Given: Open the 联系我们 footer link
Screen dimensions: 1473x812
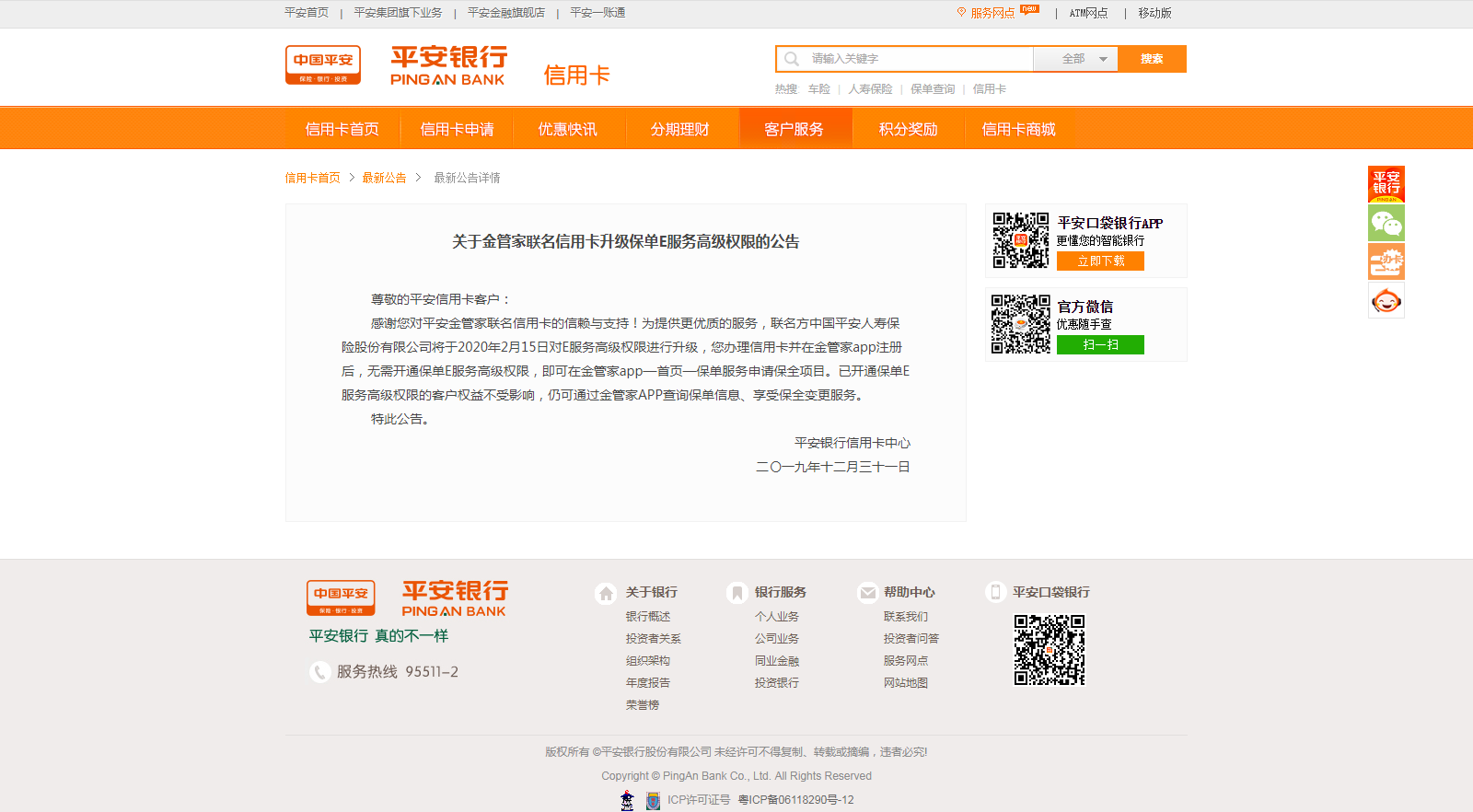Looking at the screenshot, I should pos(906,617).
